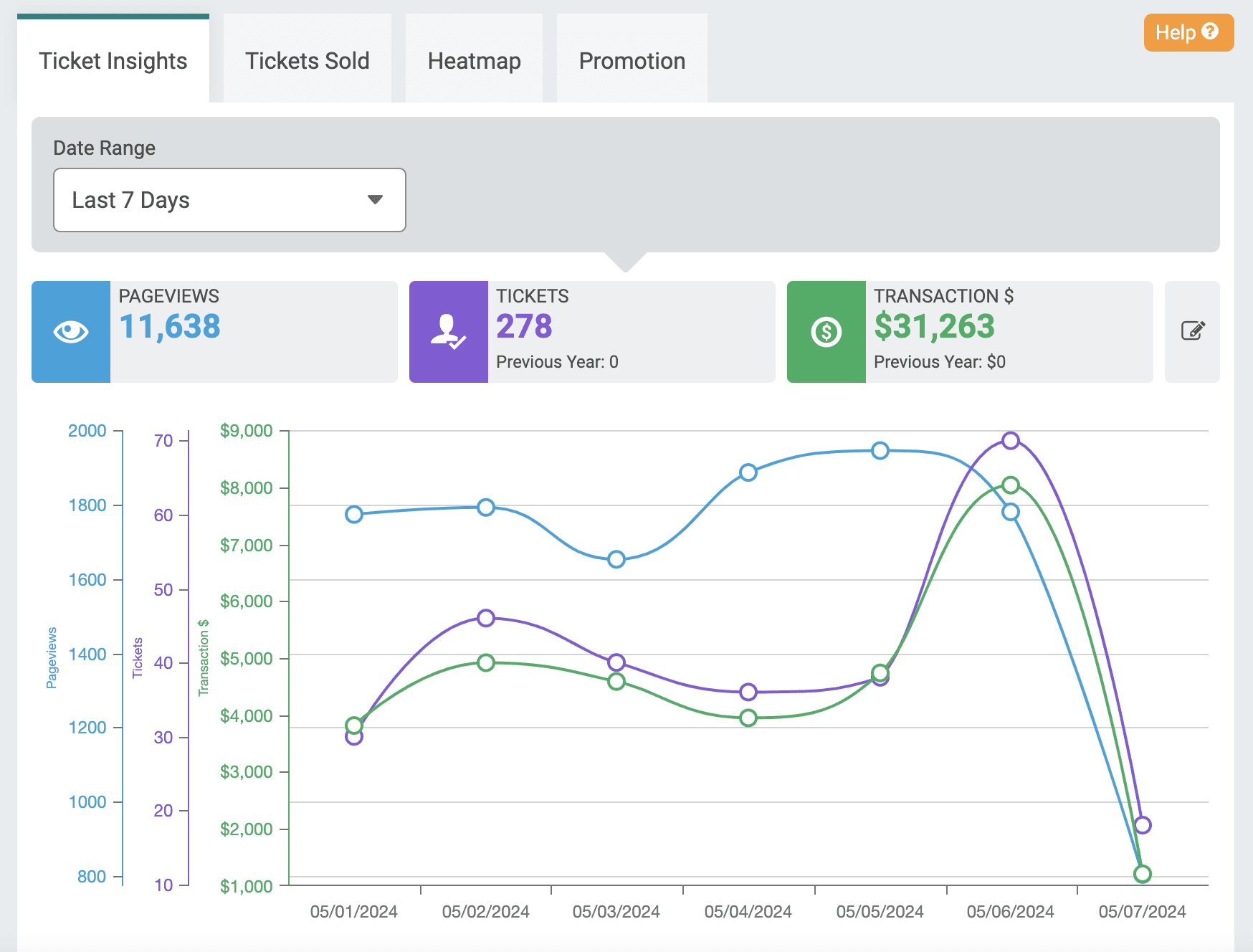This screenshot has width=1253, height=952.
Task: Click the Help button
Action: [1188, 32]
